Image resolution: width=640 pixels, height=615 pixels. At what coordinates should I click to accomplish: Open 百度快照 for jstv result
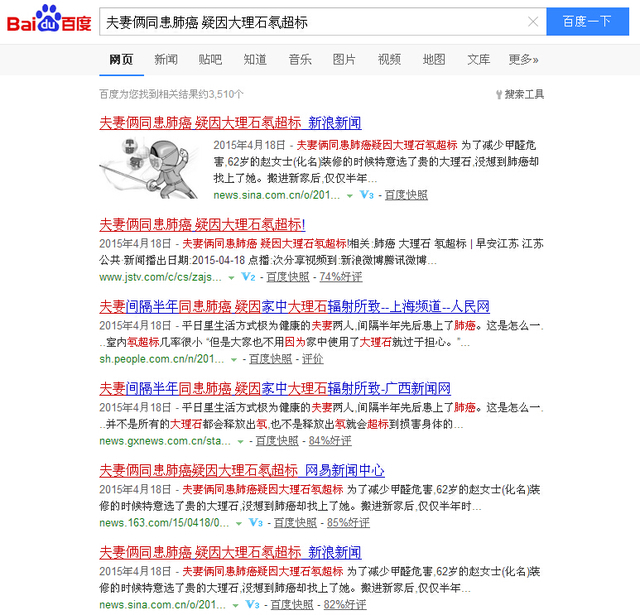coord(288,277)
